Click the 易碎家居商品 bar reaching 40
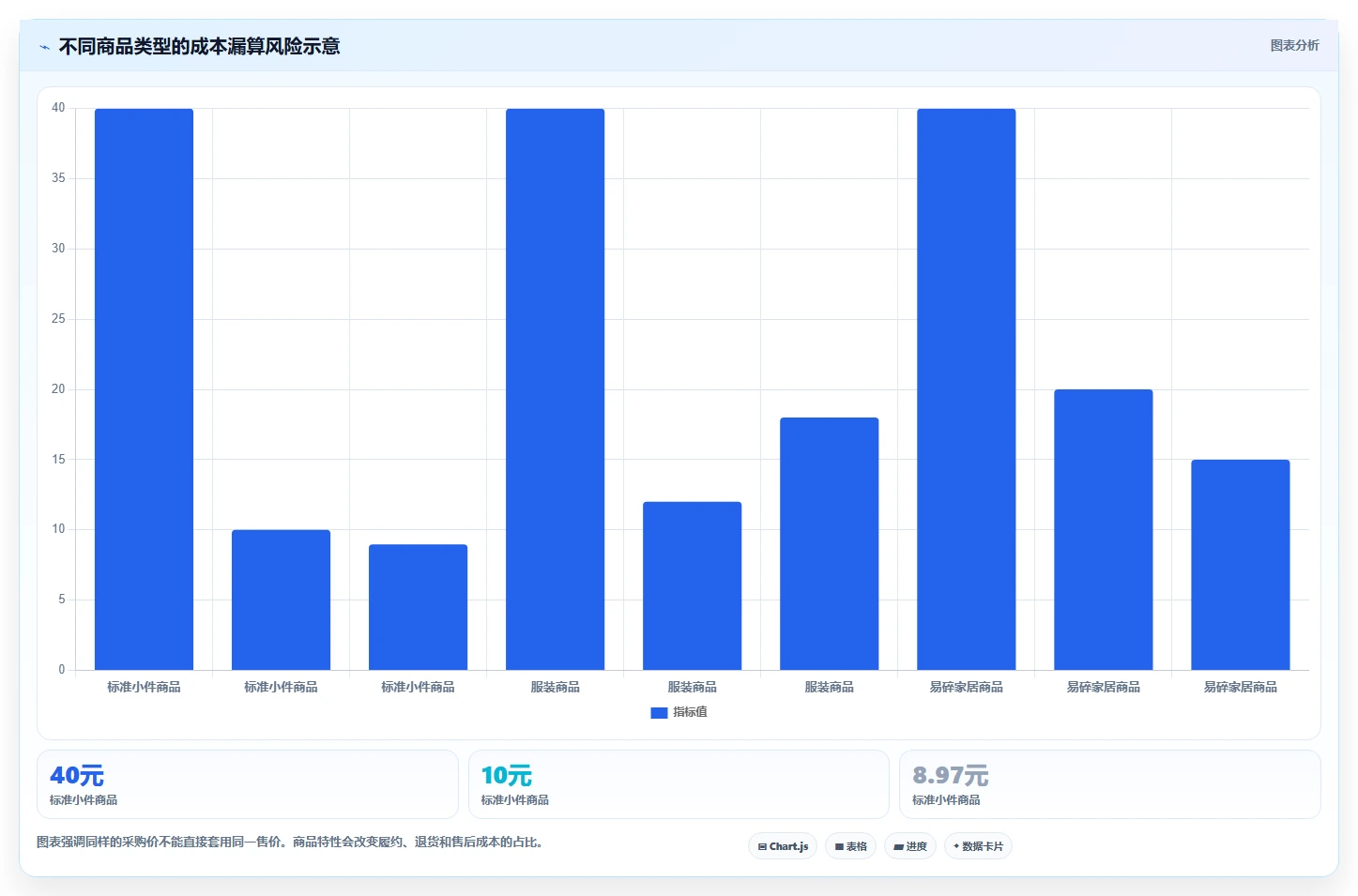 [966, 389]
